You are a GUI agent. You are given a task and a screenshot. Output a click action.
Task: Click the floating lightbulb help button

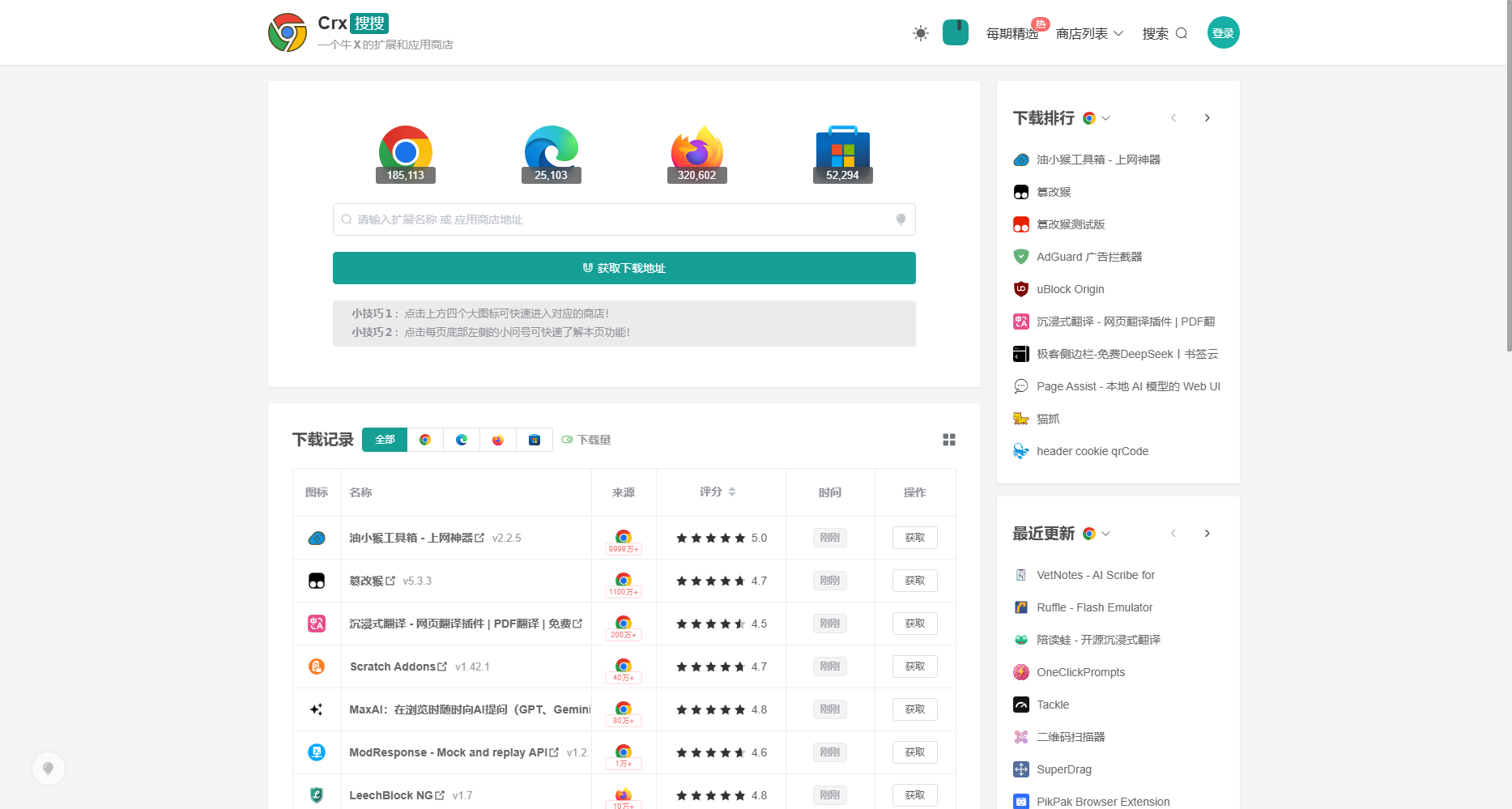[x=49, y=769]
